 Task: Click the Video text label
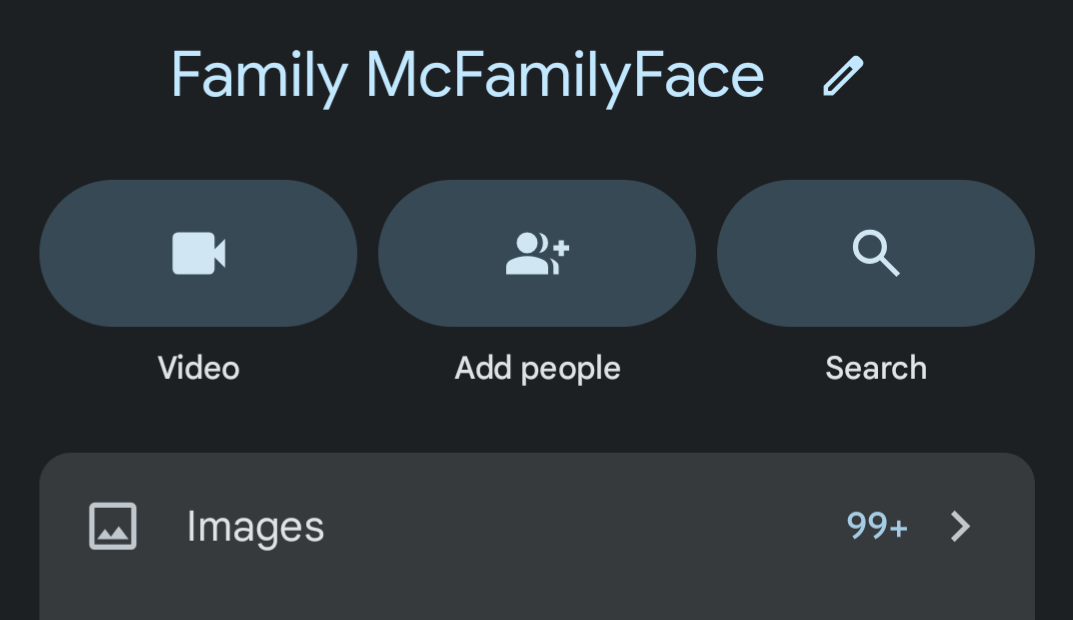point(198,368)
